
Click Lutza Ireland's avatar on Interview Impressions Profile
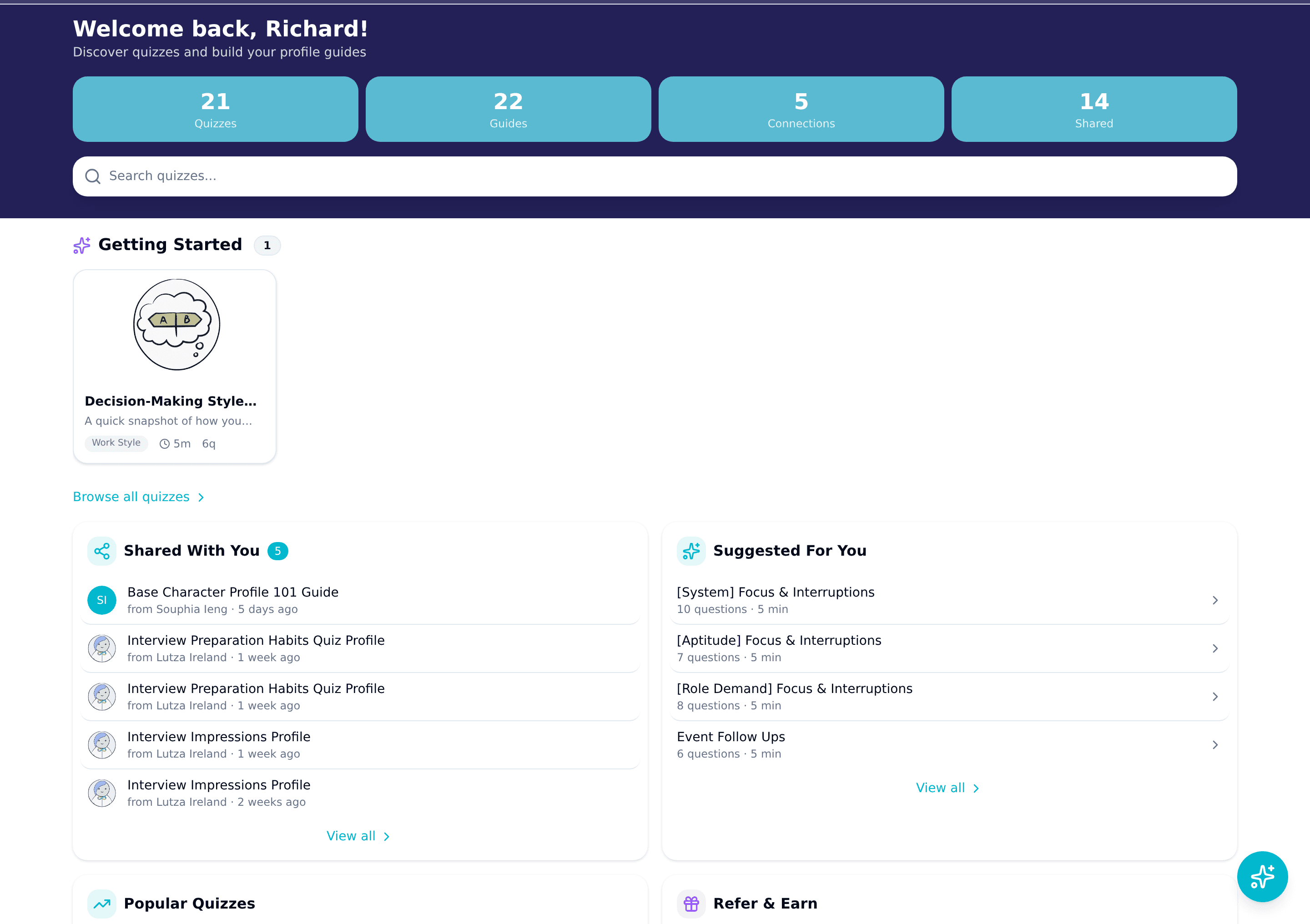pyautogui.click(x=101, y=745)
